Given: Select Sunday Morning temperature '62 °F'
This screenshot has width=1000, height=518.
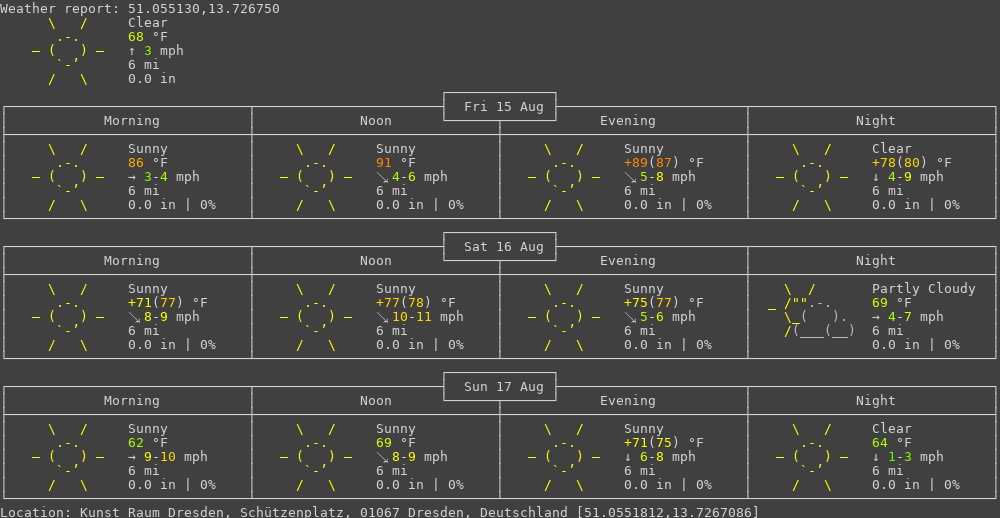Looking at the screenshot, I should coord(148,443).
